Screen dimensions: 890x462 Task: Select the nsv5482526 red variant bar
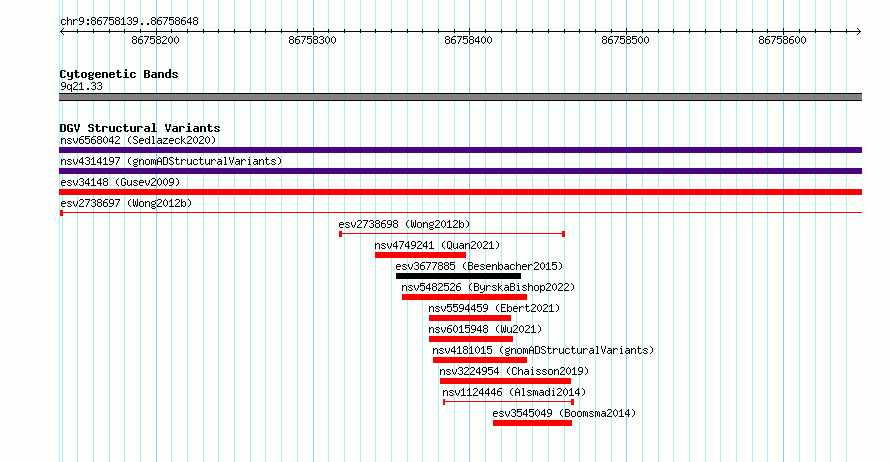464,297
